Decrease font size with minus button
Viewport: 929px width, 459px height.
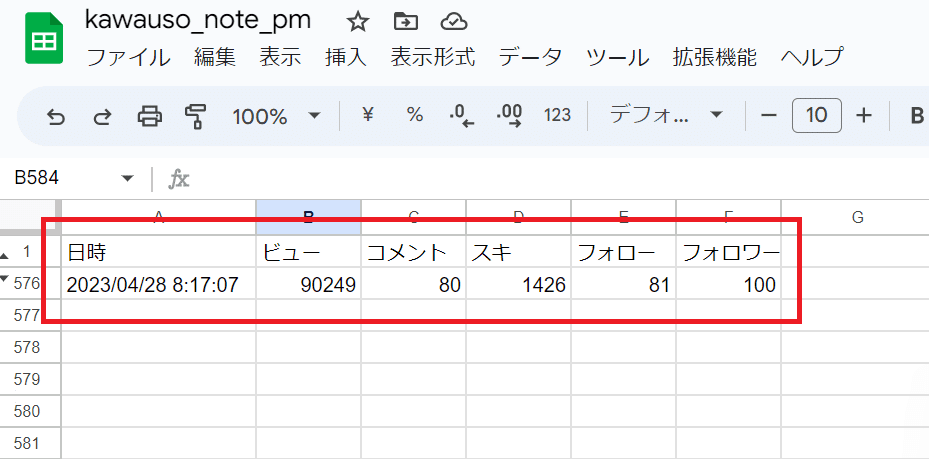[x=768, y=115]
